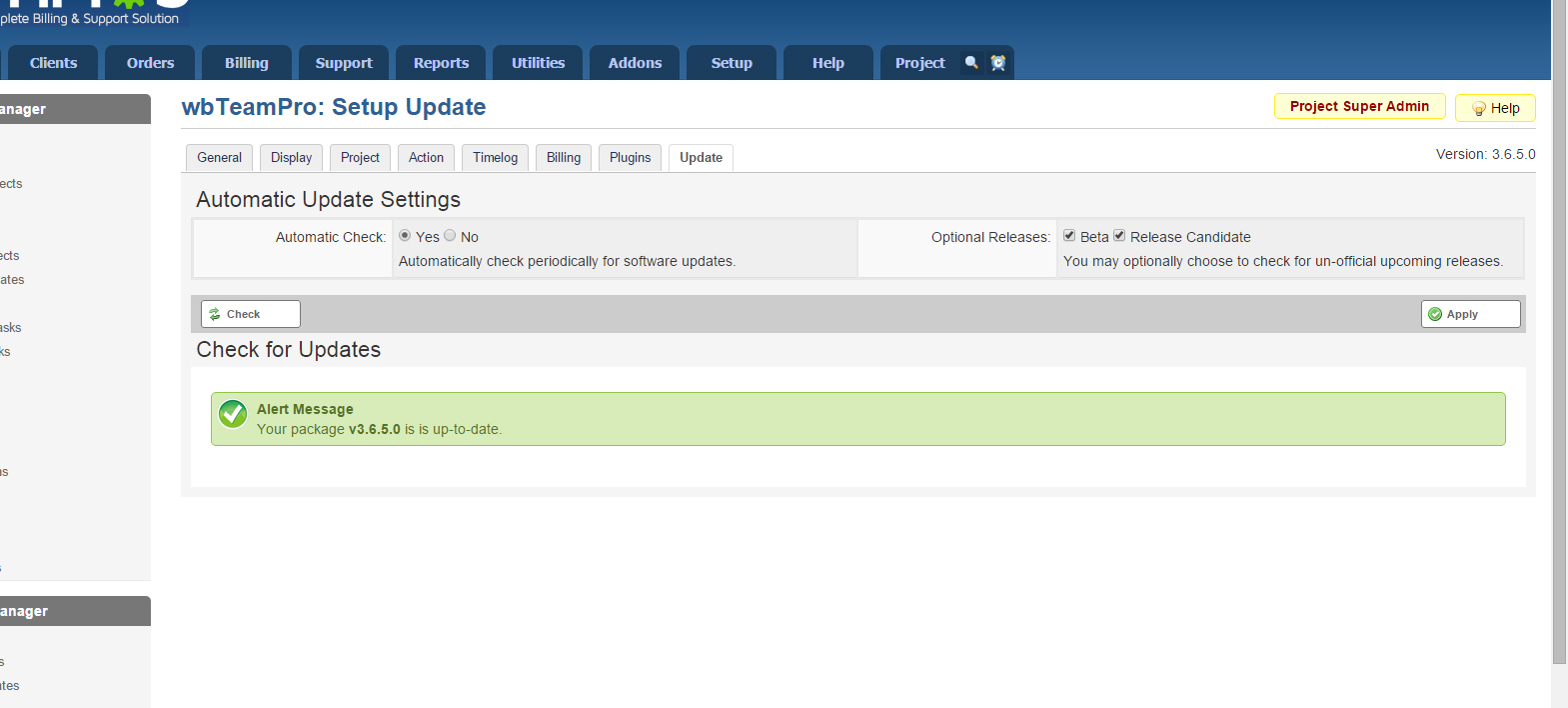Select the Update tab
Image resolution: width=1568 pixels, height=708 pixels.
[701, 158]
